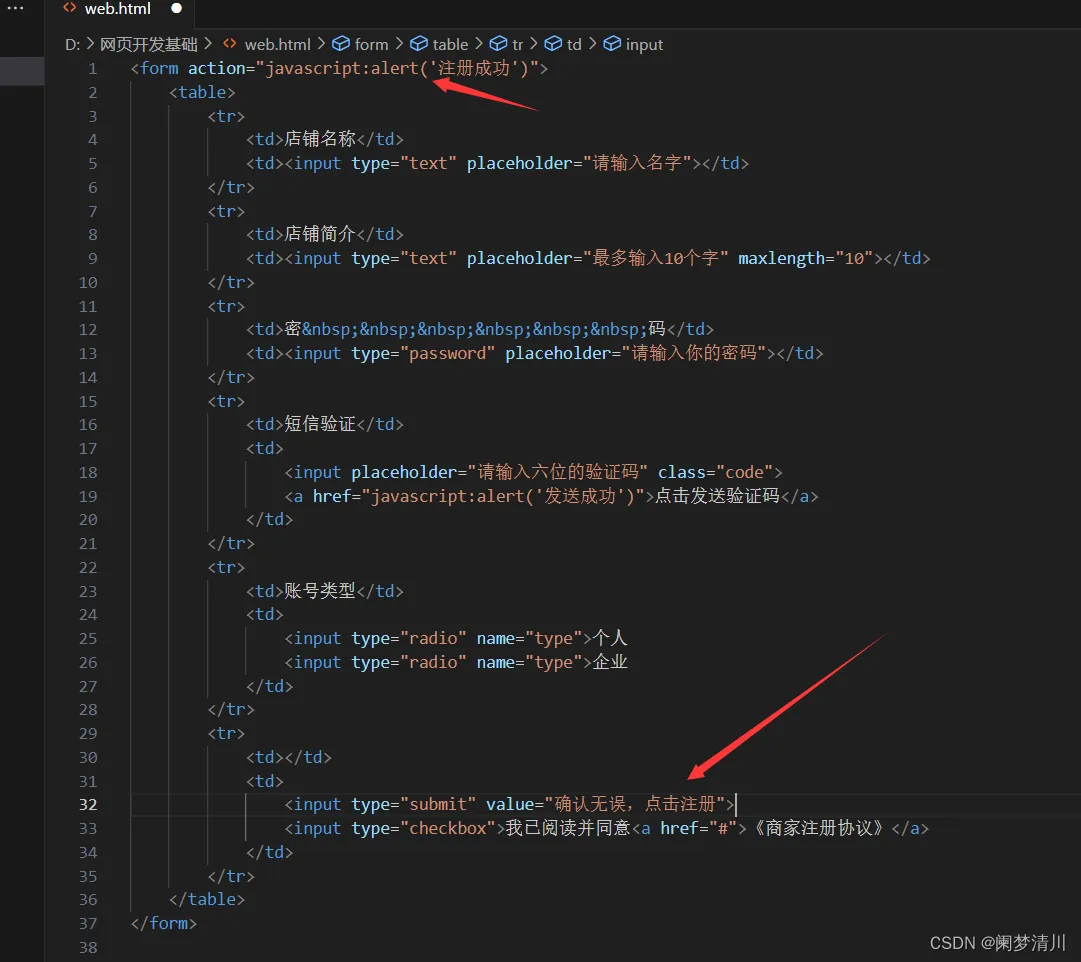The height and width of the screenshot is (962, 1081).
Task: Expand the chevron after table breadcrumb
Action: [479, 45]
